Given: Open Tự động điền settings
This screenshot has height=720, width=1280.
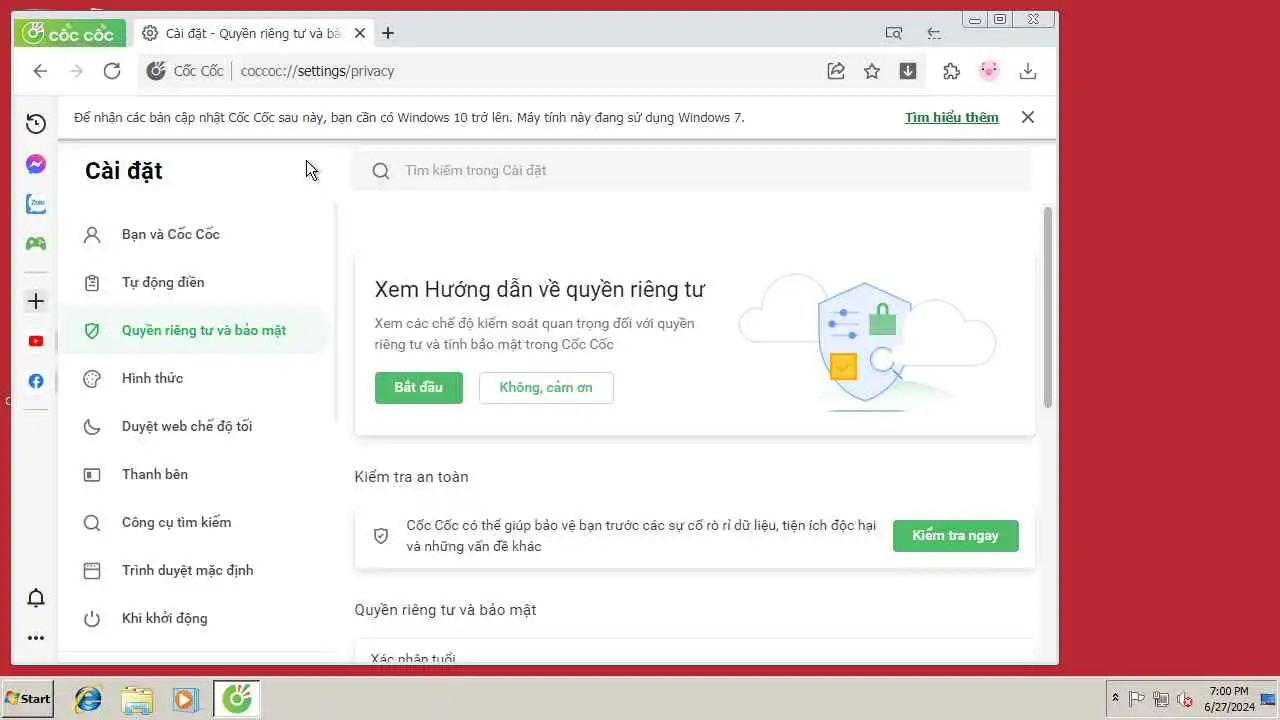Looking at the screenshot, I should click(x=194, y=282).
